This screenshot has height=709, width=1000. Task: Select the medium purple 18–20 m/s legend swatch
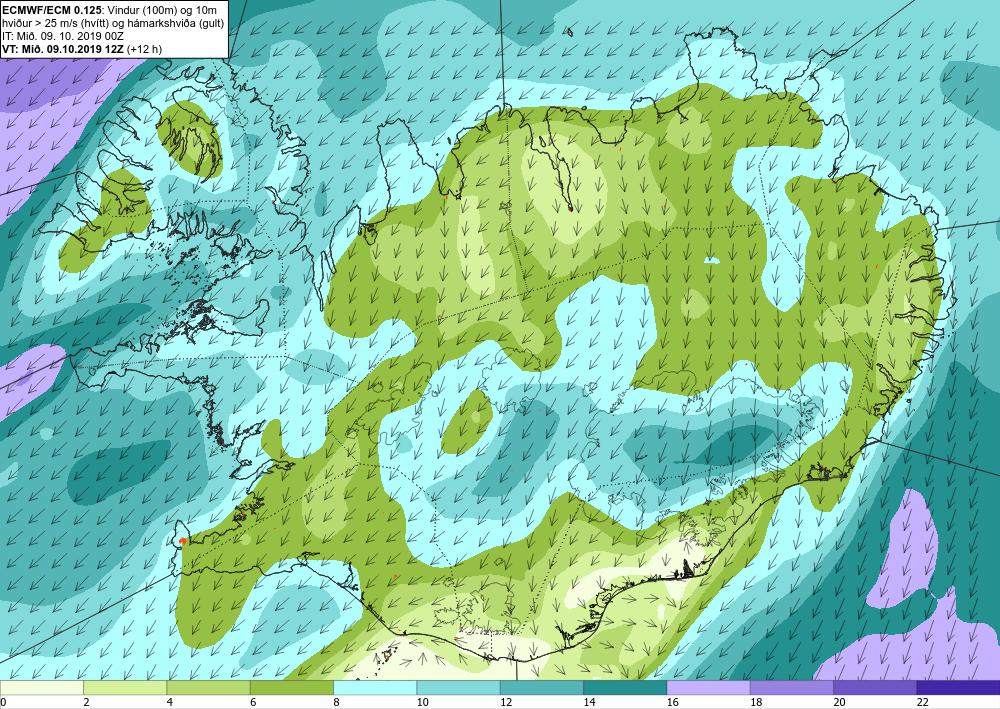[x=791, y=687]
